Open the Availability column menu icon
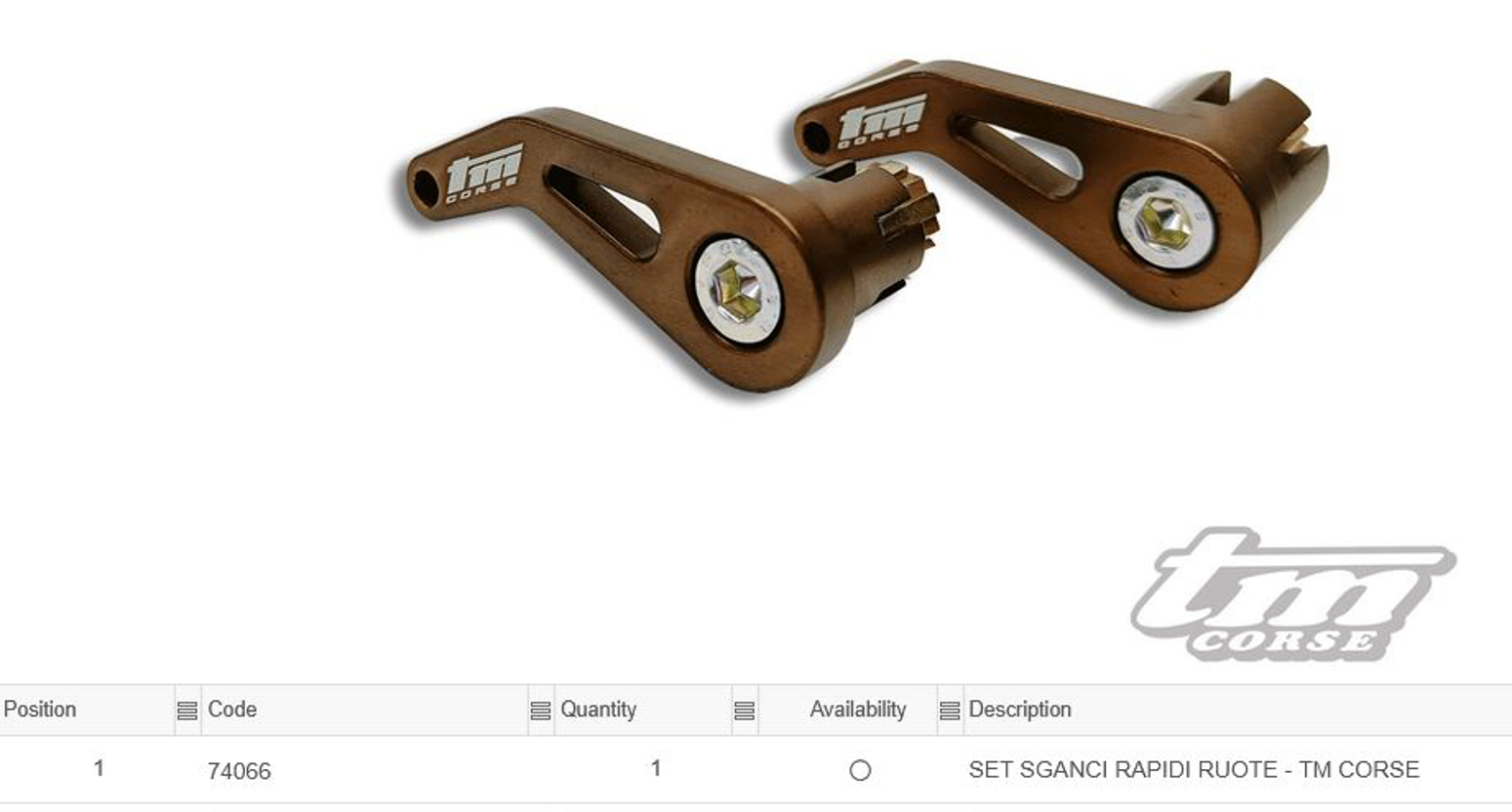The image size is (1512, 812). tap(949, 710)
